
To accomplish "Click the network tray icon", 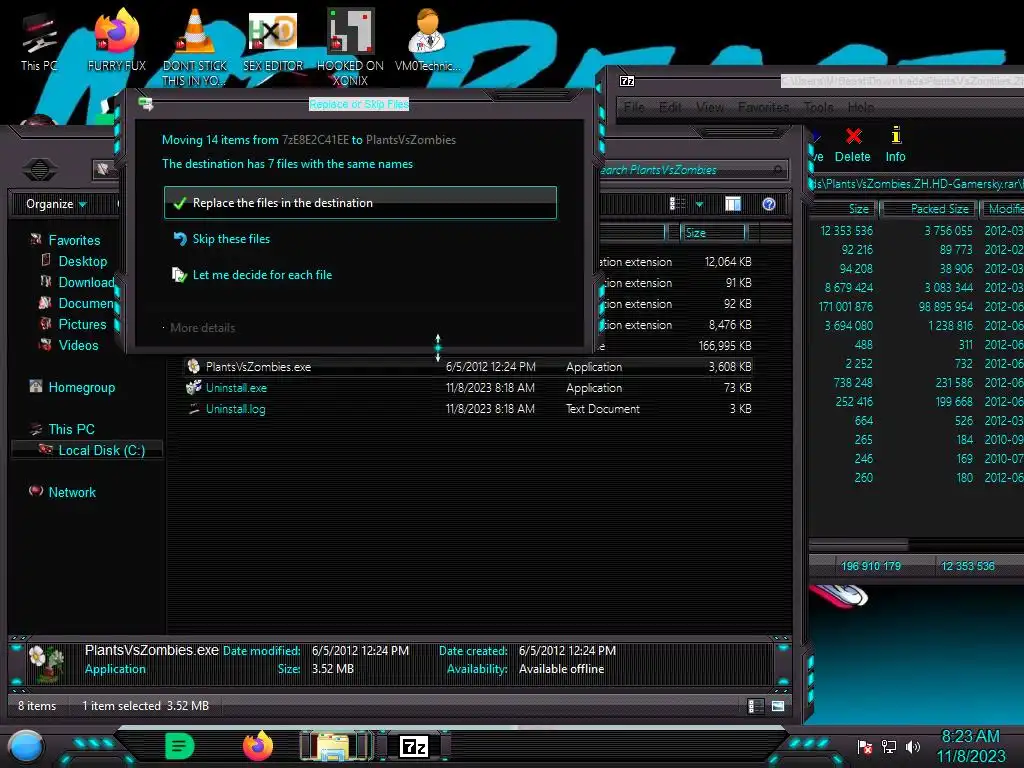I will 889,747.
